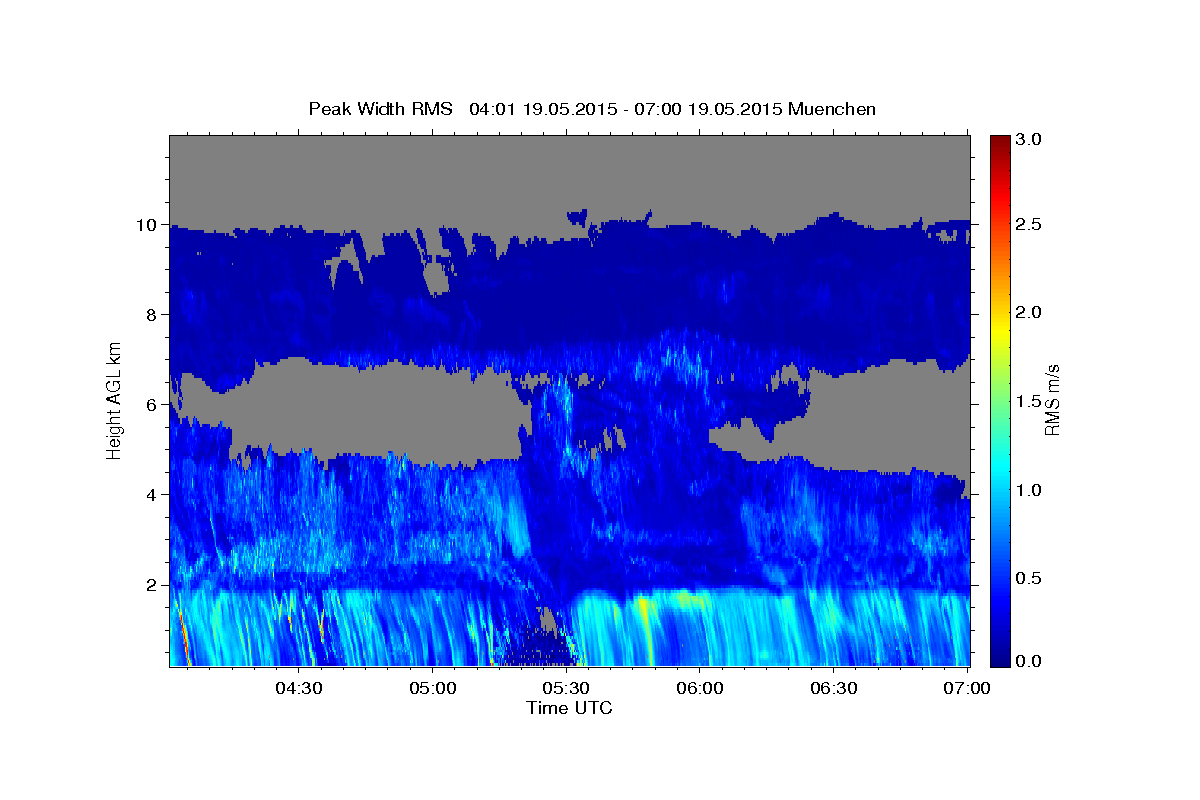
Task: Click the 'Muenchen' station name in title
Action: click(832, 109)
